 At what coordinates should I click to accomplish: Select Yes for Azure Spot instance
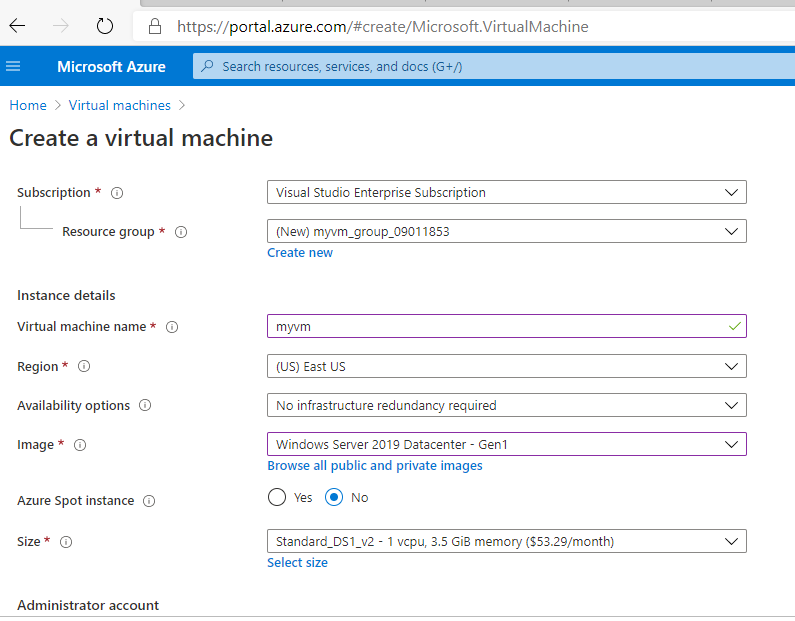coord(277,497)
